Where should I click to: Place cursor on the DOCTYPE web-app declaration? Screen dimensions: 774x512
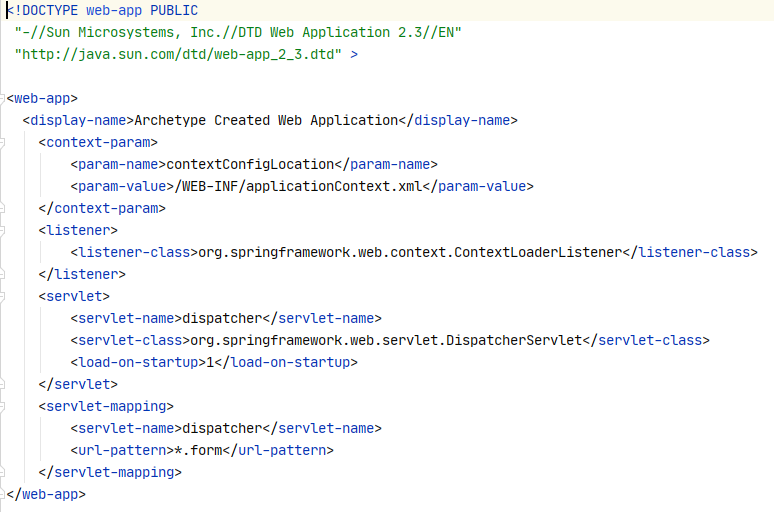pos(102,10)
